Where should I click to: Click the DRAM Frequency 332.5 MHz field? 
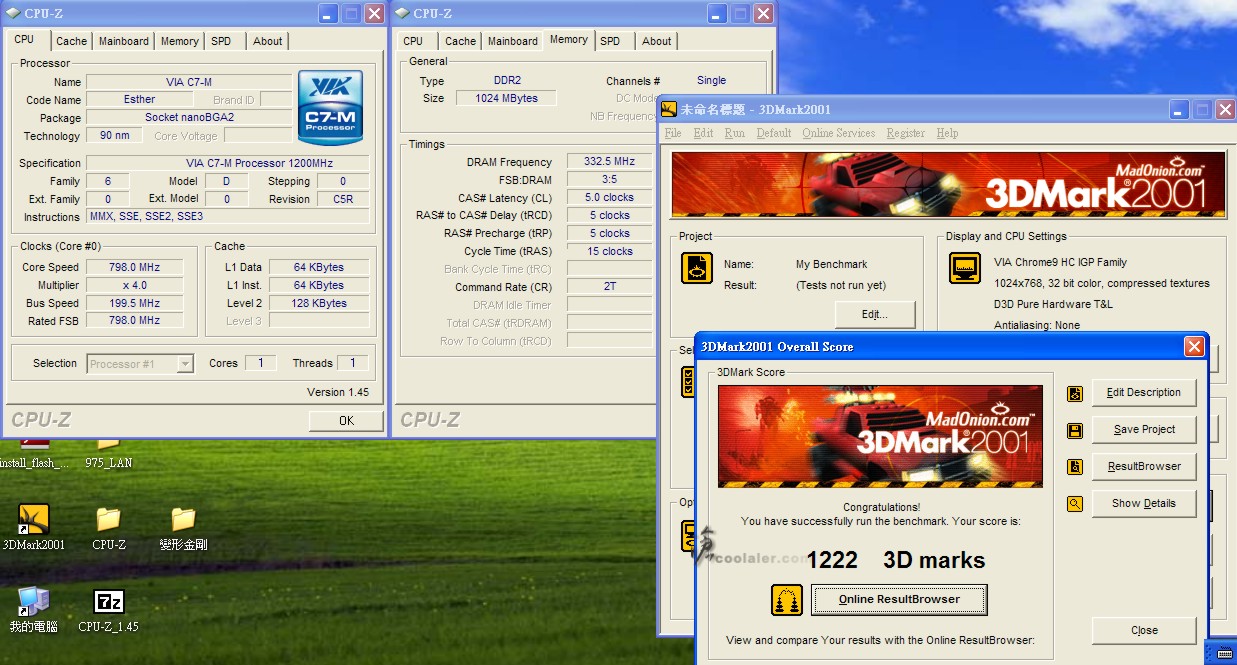point(609,162)
